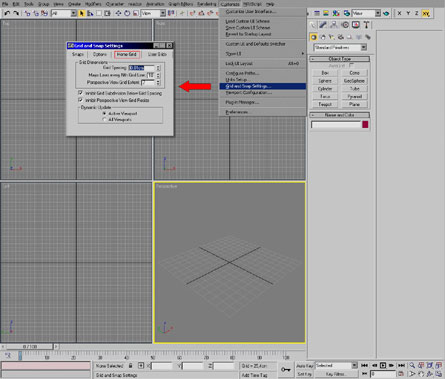The height and width of the screenshot is (379, 445).
Task: Open the Material Editor toolbar icon
Action: [336, 13]
